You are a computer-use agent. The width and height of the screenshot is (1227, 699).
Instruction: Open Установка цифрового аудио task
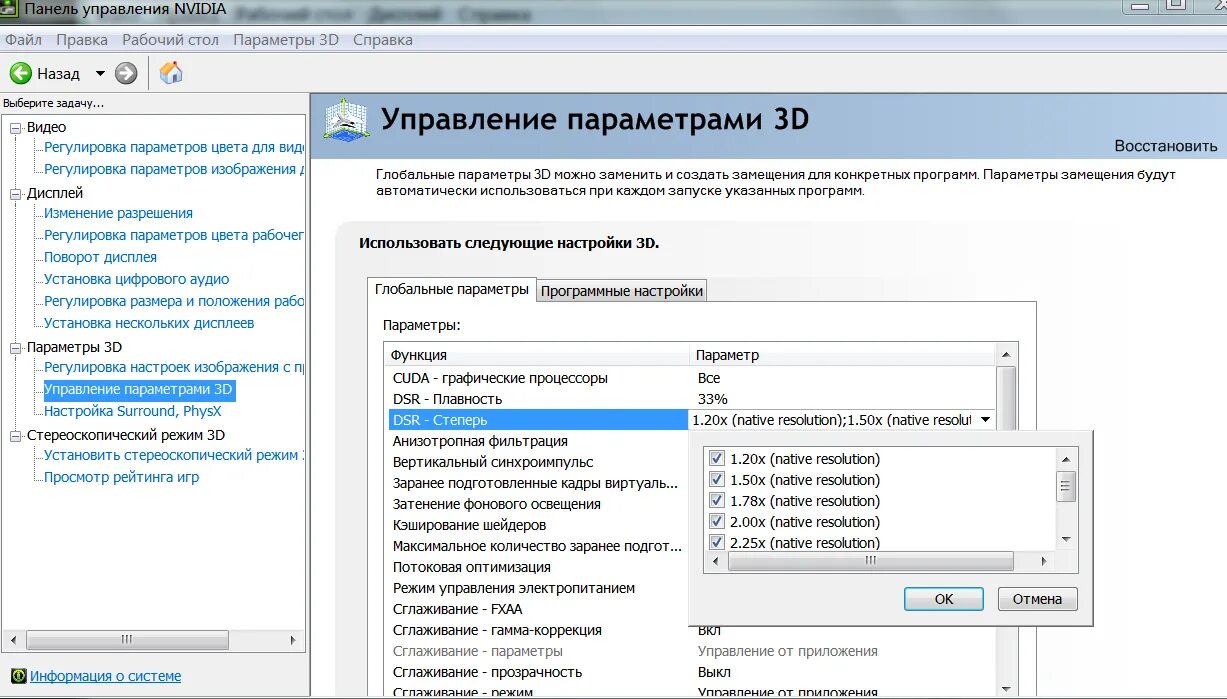click(x=136, y=279)
